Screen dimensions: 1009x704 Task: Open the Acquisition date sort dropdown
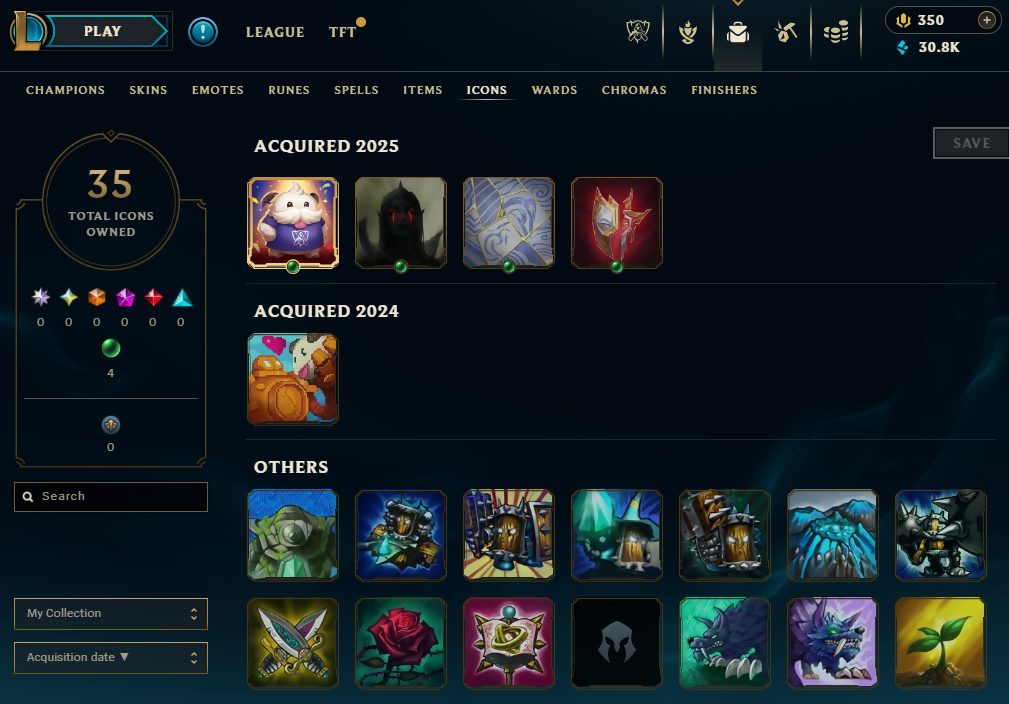pyautogui.click(x=111, y=658)
